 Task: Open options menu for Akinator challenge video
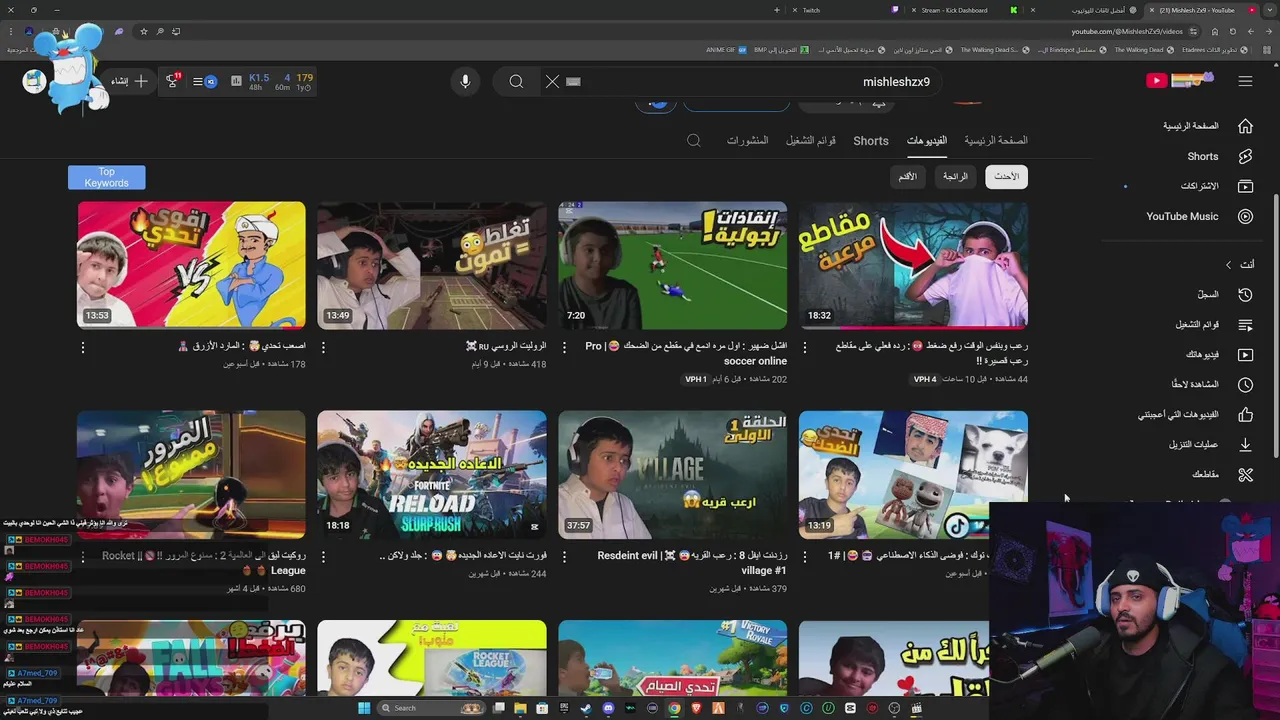coord(83,347)
